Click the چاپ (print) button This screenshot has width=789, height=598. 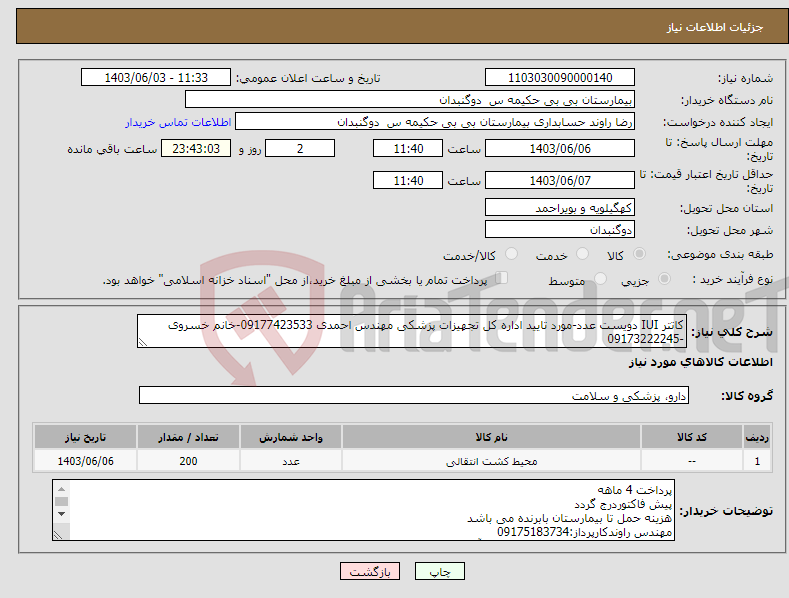439,571
